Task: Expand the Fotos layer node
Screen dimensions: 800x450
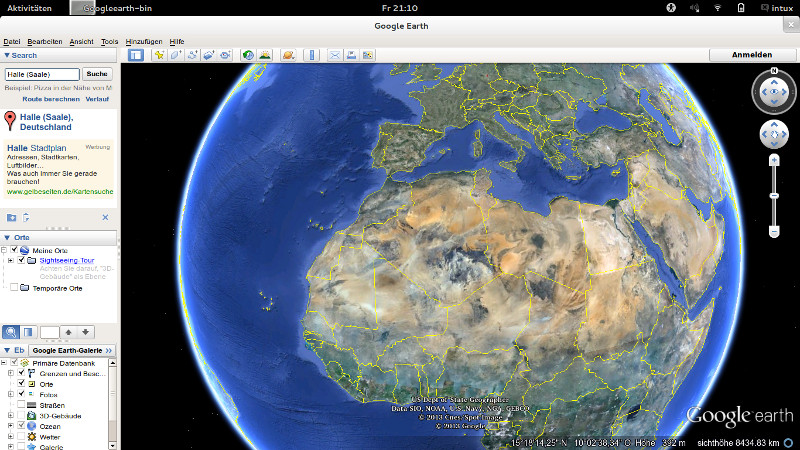Action: 10,394
